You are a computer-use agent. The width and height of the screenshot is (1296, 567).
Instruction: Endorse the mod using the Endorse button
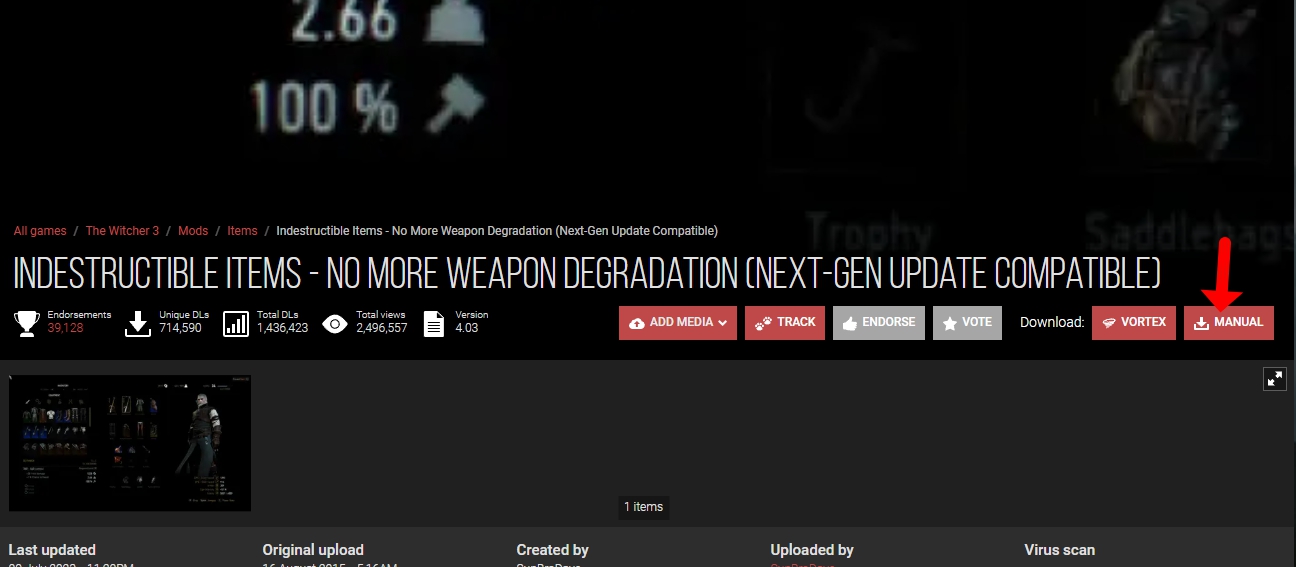pyautogui.click(x=878, y=323)
